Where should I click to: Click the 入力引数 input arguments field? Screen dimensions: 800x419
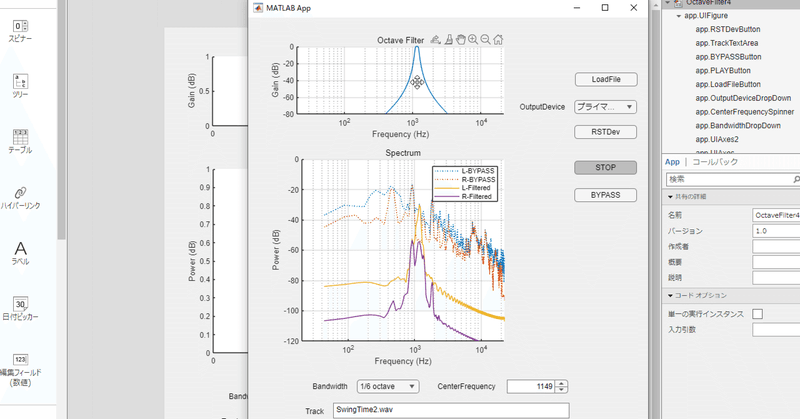[x=776, y=330]
